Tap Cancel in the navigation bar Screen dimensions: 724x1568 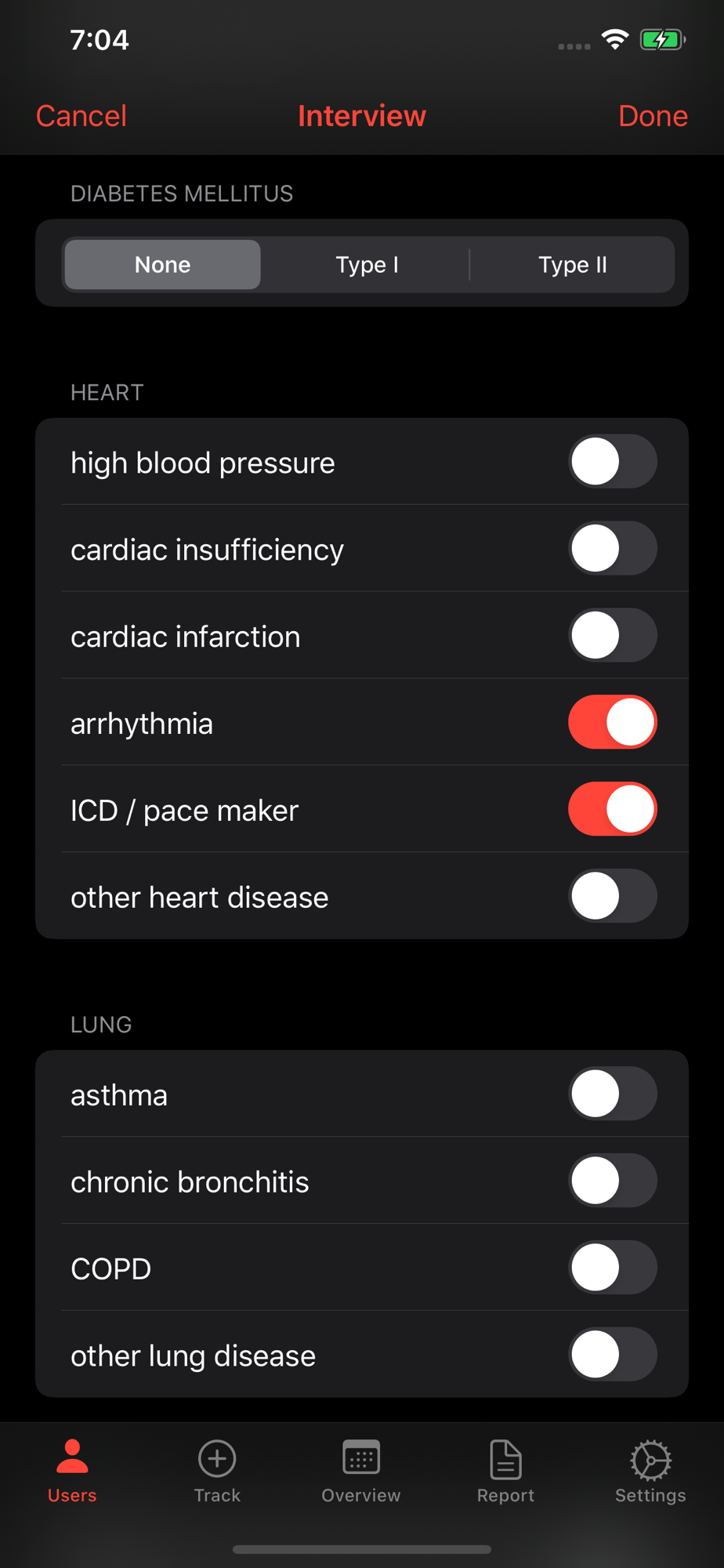coord(81,116)
